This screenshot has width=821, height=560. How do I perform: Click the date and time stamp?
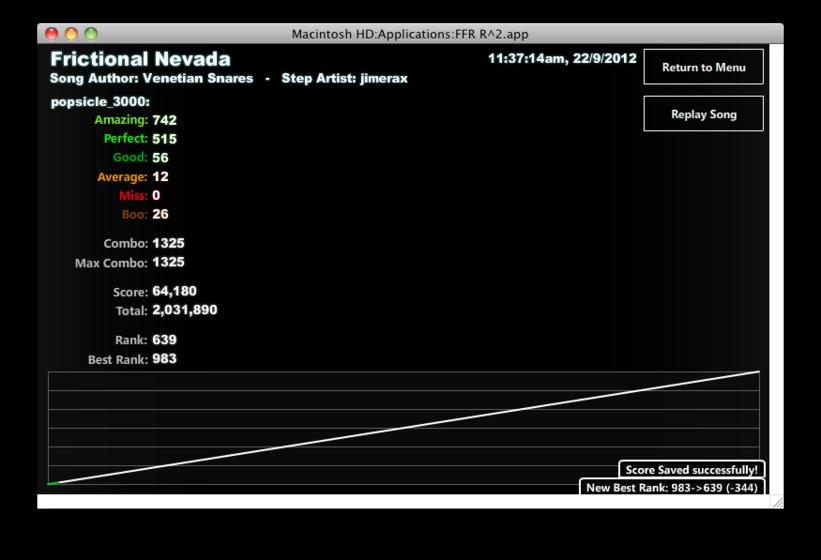coord(562,59)
